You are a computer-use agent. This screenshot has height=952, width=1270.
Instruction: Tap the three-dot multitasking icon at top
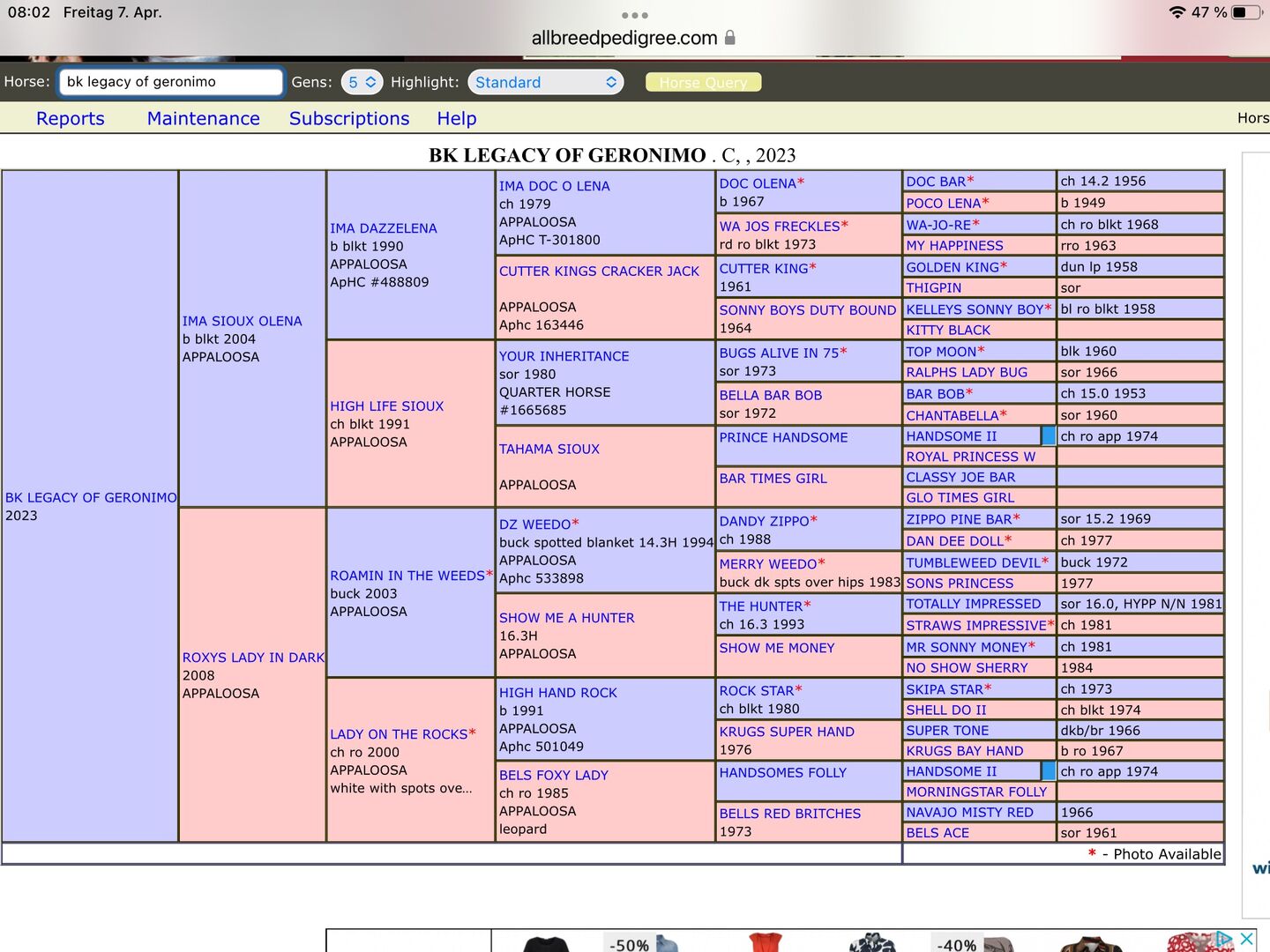[634, 15]
